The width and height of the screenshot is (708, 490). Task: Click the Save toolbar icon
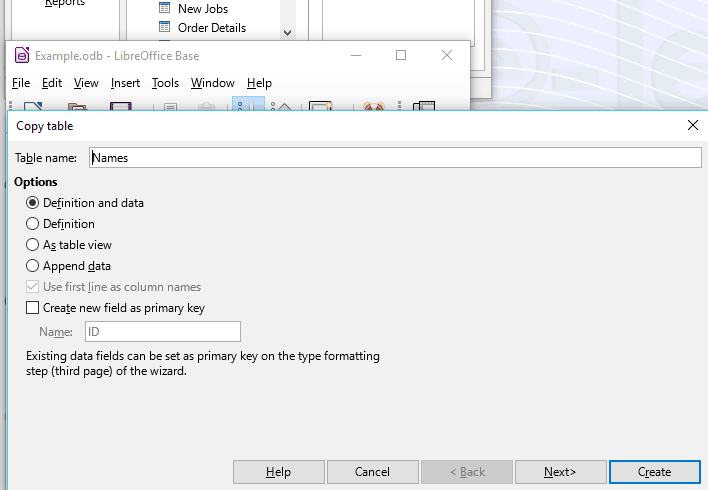121,106
